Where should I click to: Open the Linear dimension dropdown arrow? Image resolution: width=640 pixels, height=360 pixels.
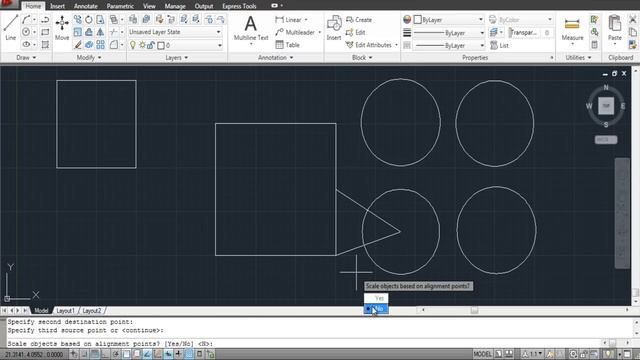(306, 20)
